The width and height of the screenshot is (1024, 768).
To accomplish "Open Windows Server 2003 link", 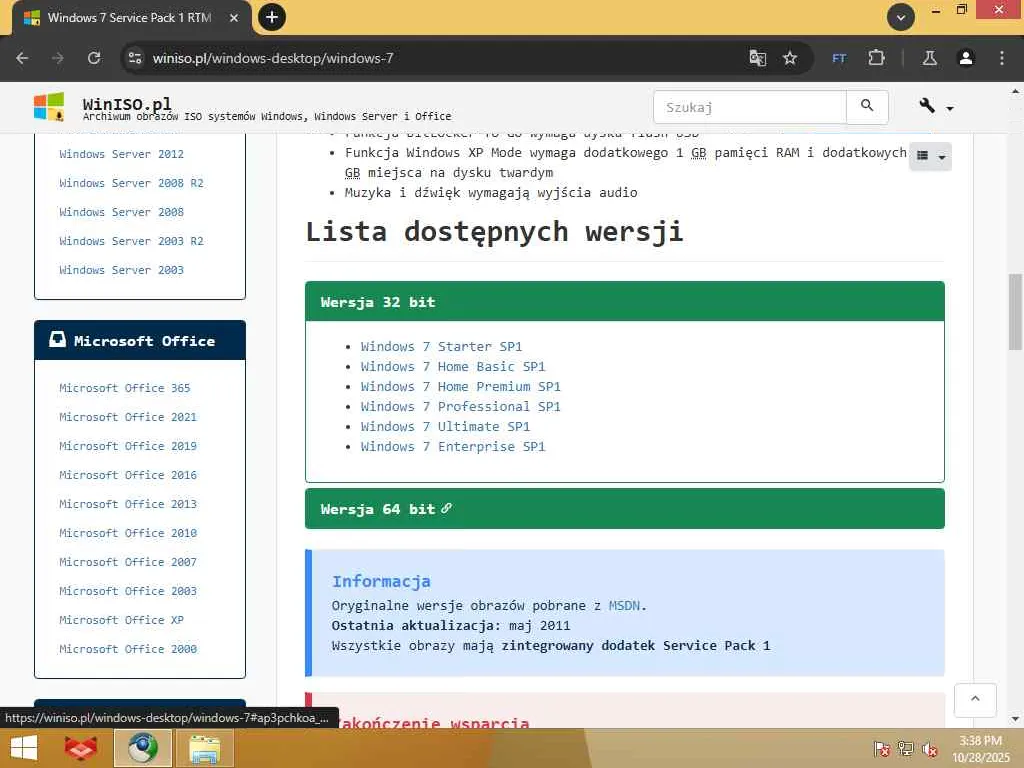I will click(121, 270).
